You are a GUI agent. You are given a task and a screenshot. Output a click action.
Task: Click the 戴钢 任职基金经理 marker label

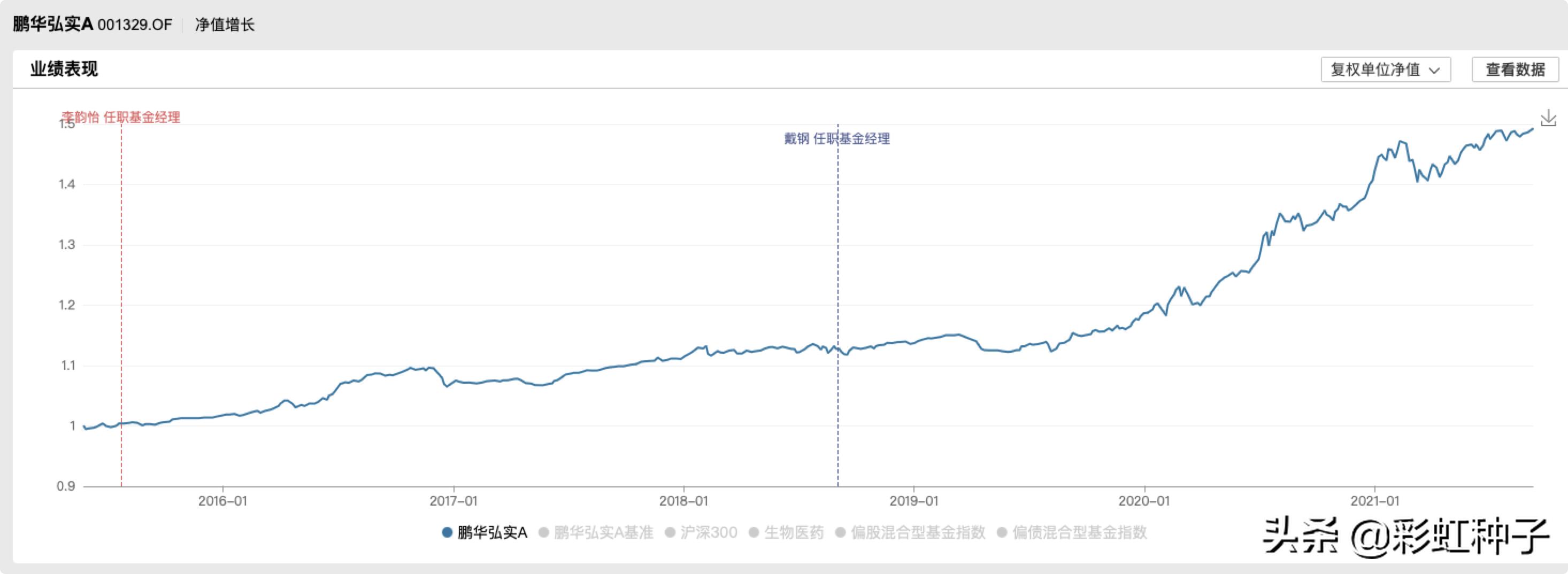click(x=837, y=138)
